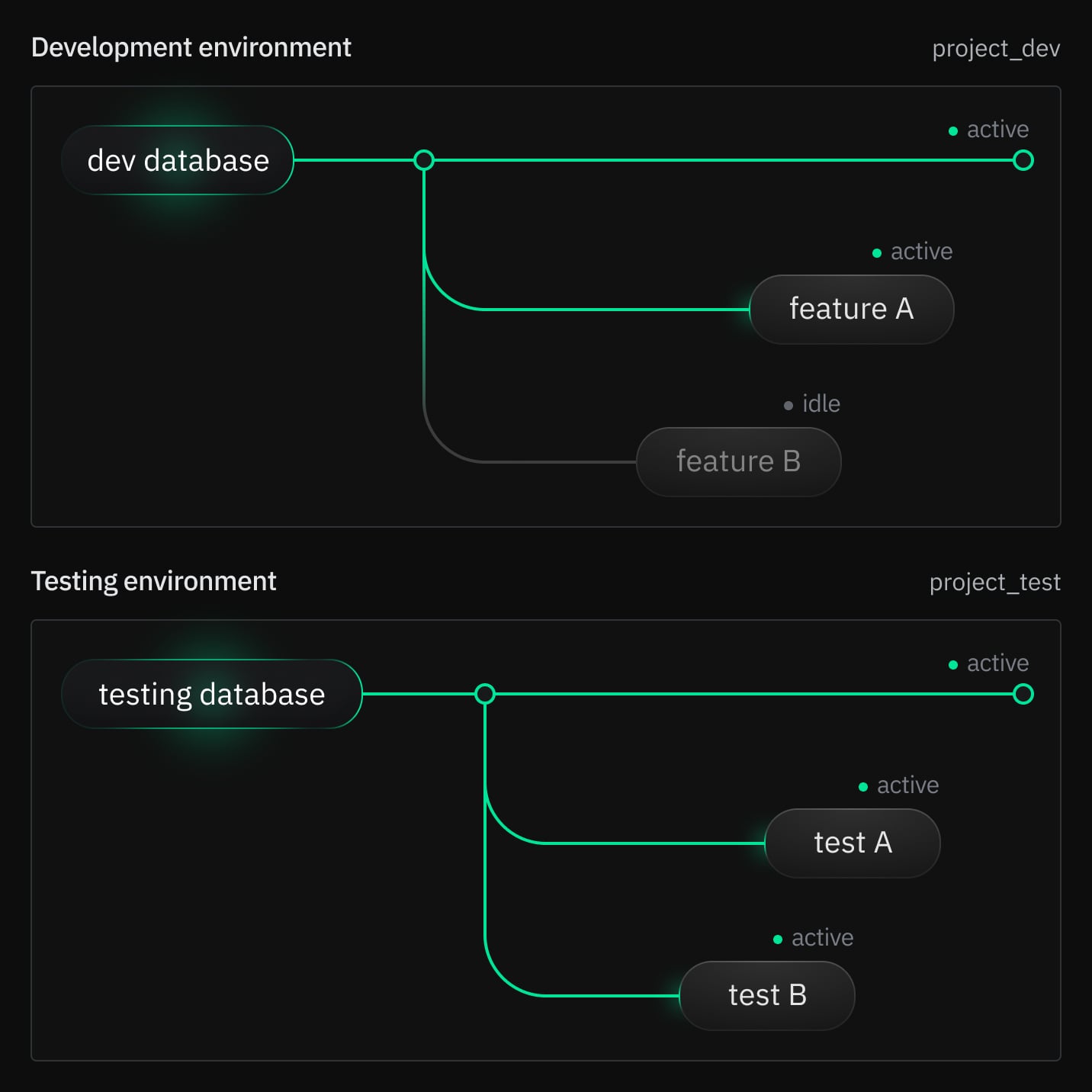Click the project_test label
The height and width of the screenshot is (1092, 1092).
pos(994,583)
